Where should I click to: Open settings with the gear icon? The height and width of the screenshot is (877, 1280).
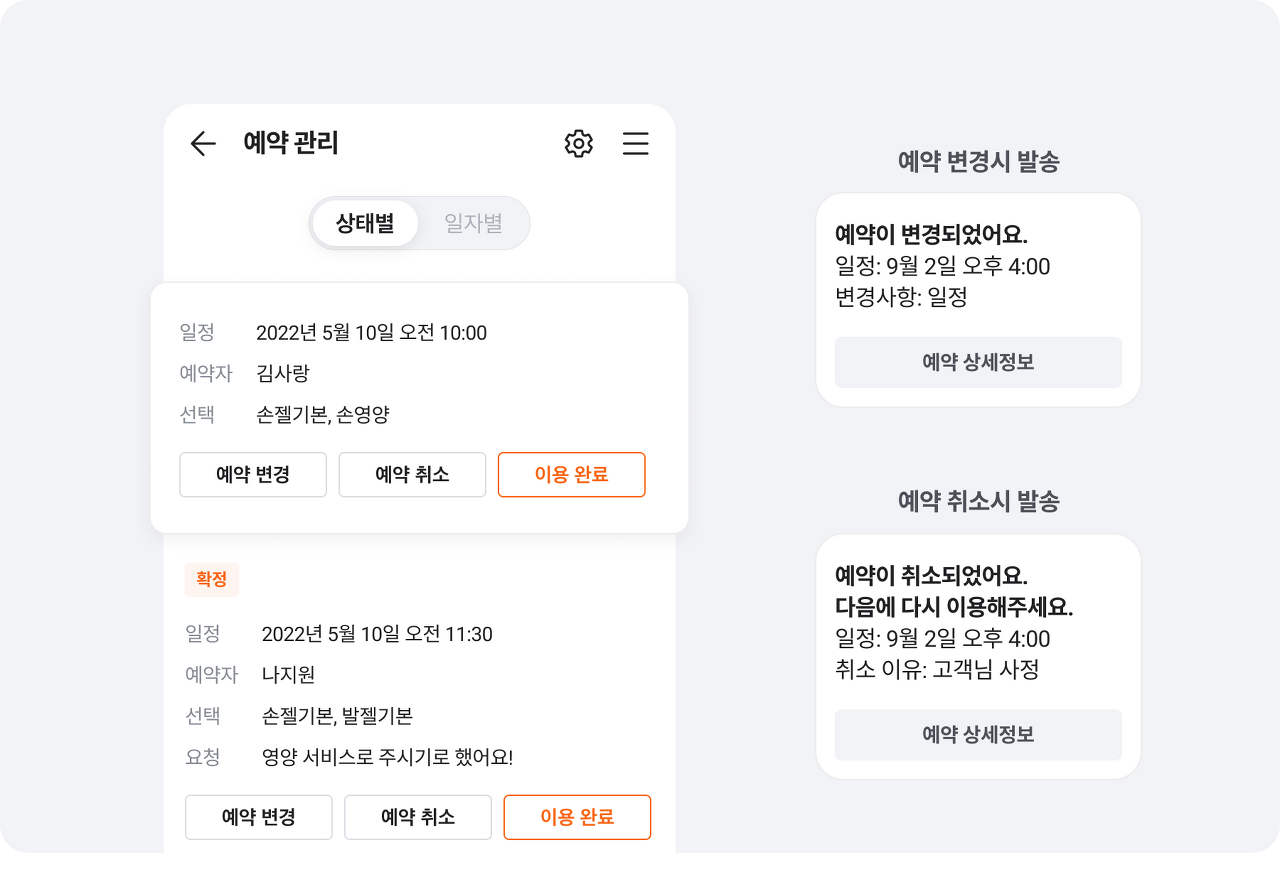pos(579,144)
